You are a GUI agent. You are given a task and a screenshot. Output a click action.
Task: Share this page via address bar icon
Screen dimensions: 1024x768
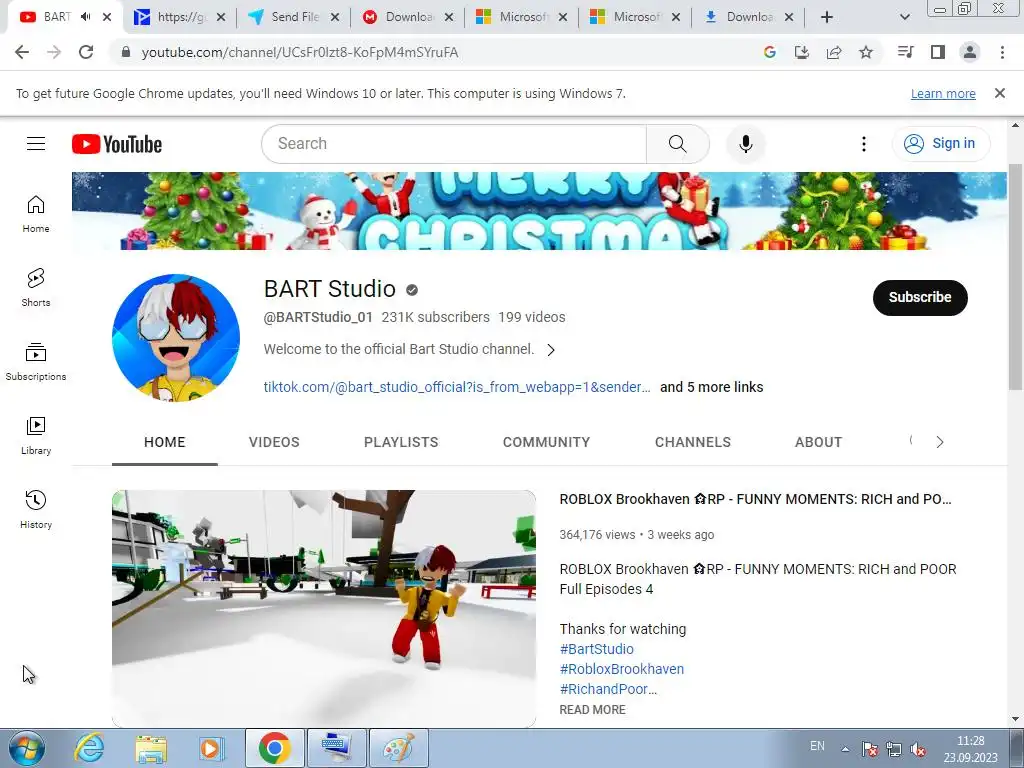click(834, 52)
